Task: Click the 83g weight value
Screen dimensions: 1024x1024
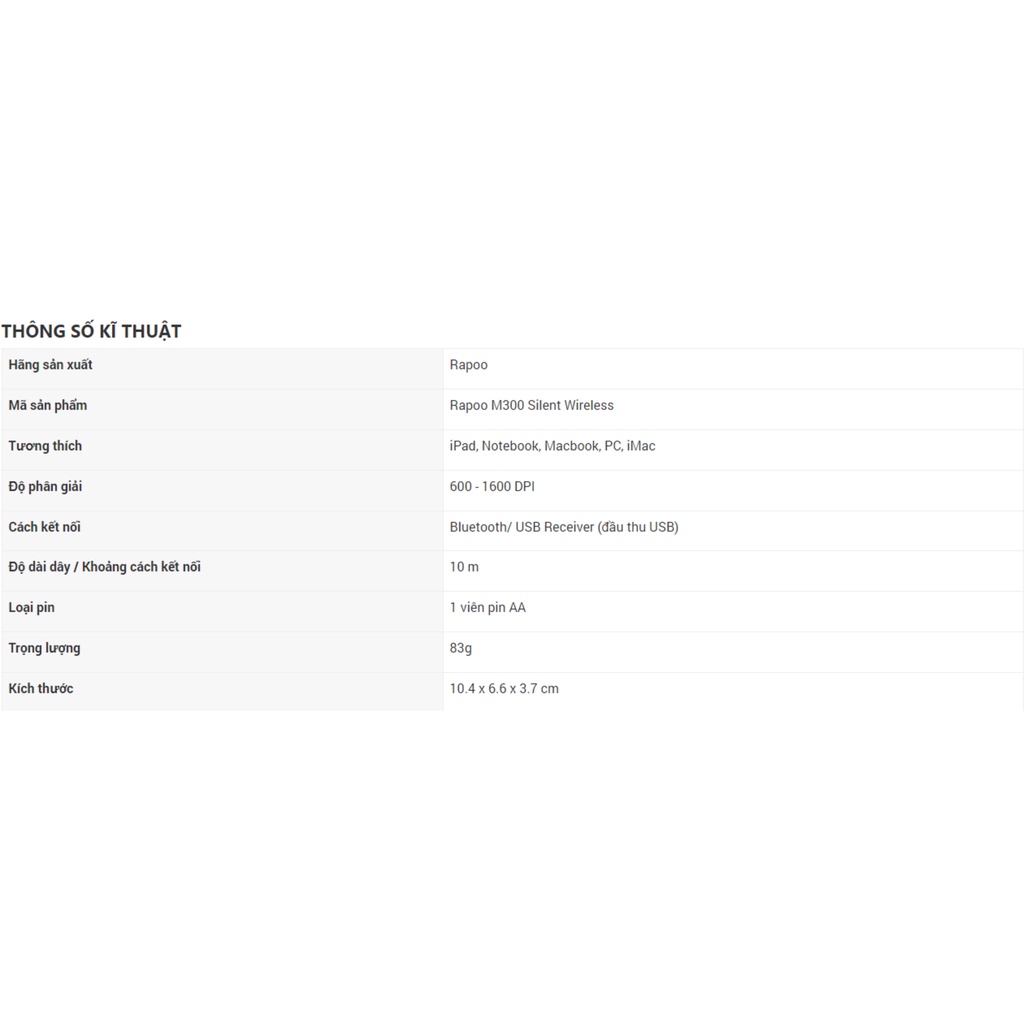Action: (x=461, y=648)
